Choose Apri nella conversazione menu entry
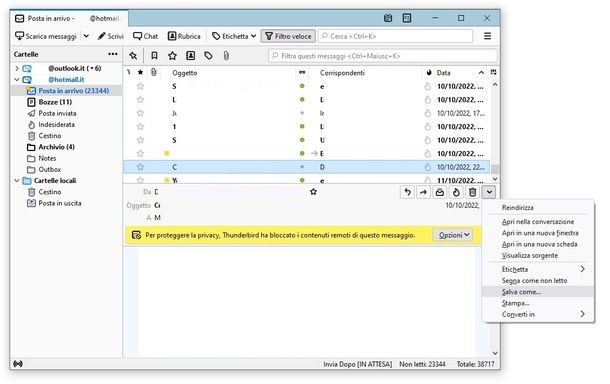Viewport: 610px width, 384px height. [x=538, y=222]
